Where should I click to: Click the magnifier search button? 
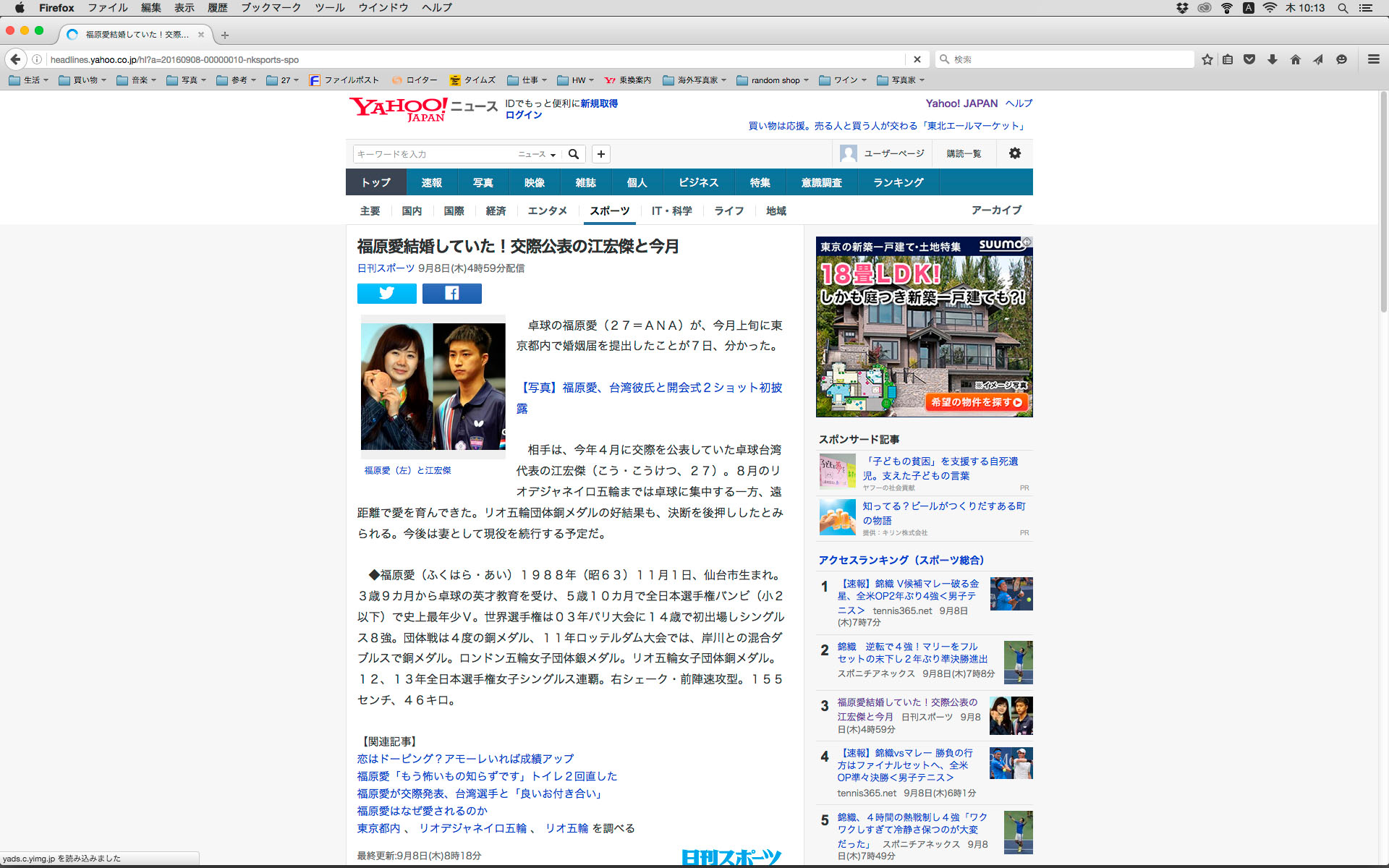coord(574,154)
